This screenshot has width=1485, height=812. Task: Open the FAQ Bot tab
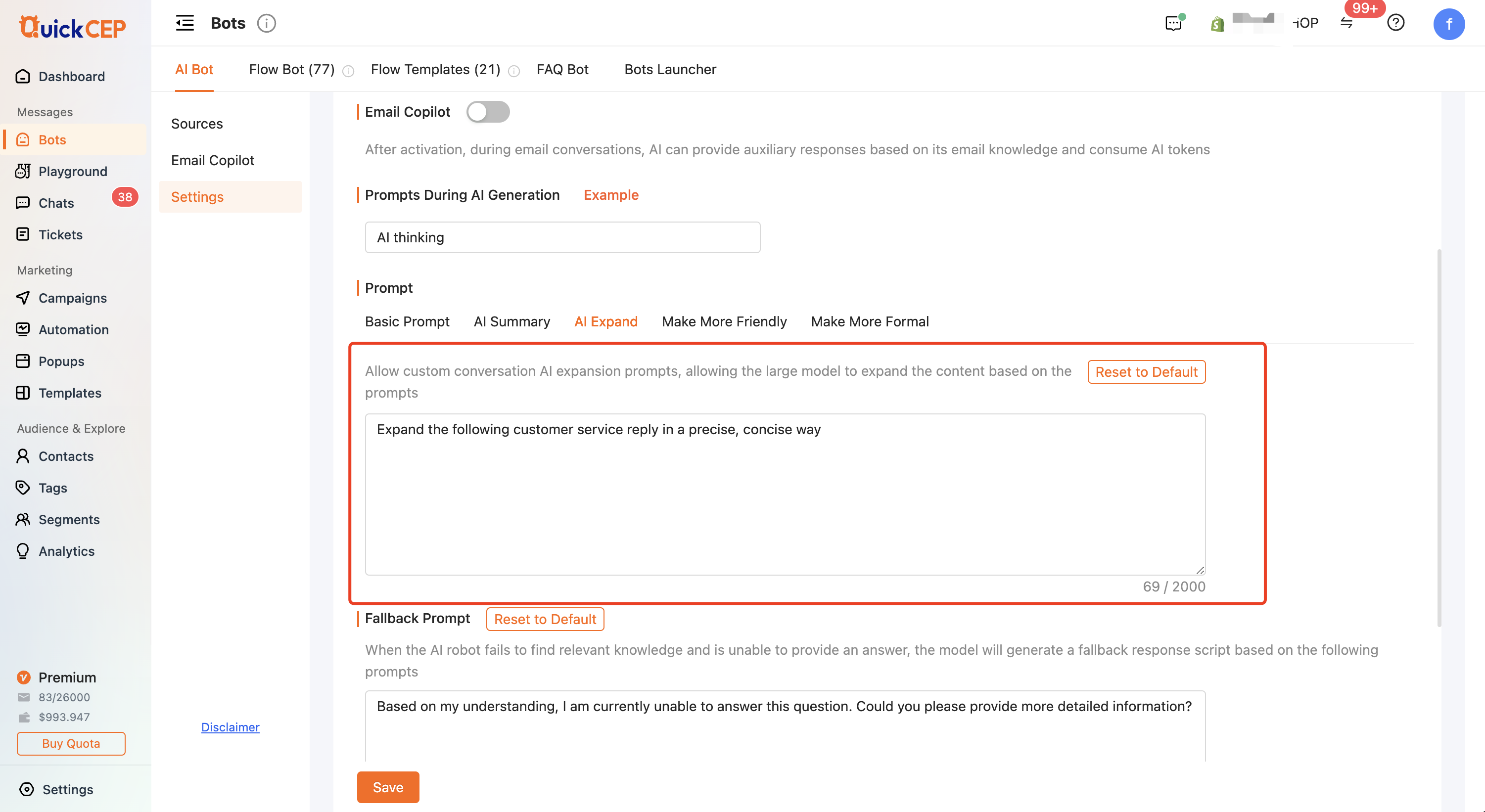(562, 69)
